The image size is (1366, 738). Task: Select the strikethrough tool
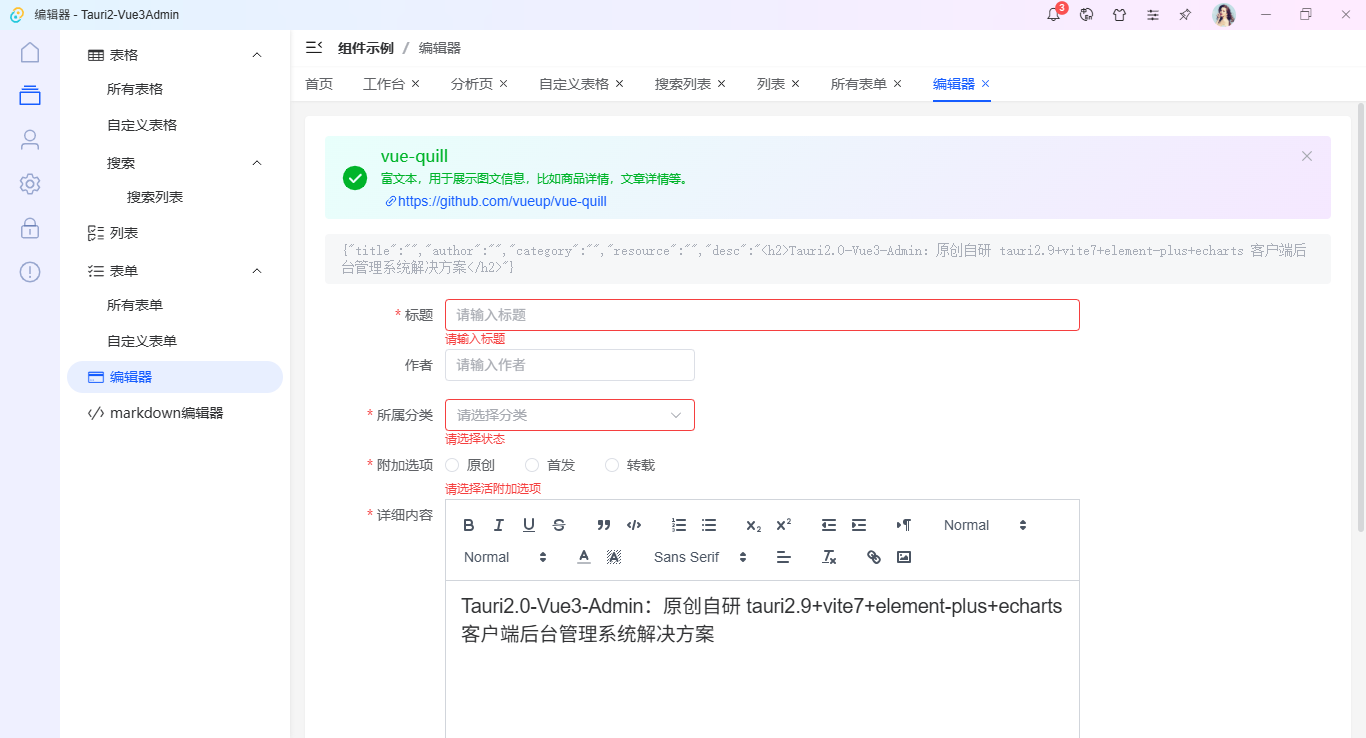point(558,524)
